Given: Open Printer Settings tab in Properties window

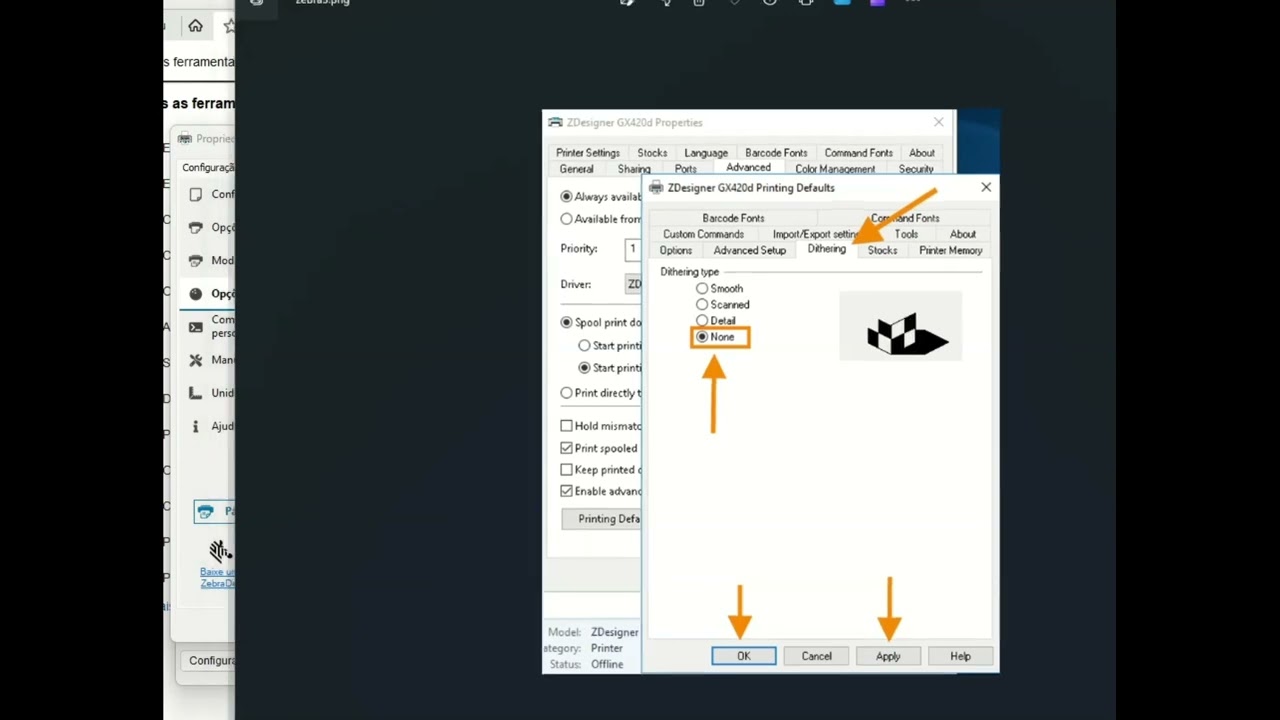Looking at the screenshot, I should 588,153.
